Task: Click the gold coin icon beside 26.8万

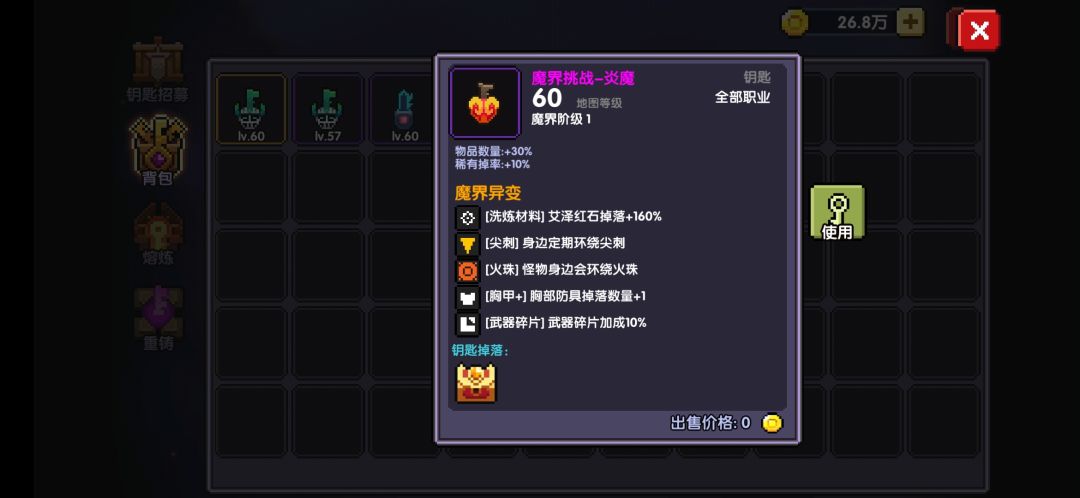Action: pyautogui.click(x=795, y=22)
